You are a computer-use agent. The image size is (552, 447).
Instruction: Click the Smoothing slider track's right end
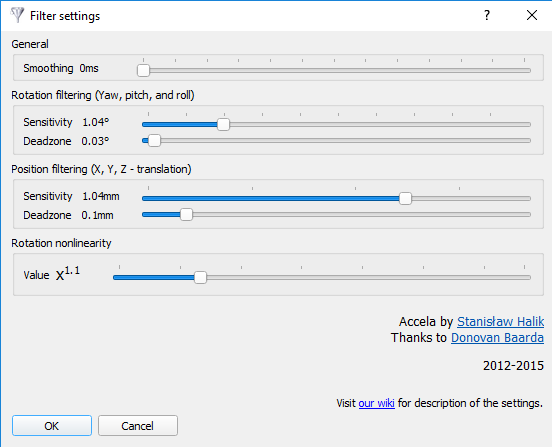[x=527, y=70]
